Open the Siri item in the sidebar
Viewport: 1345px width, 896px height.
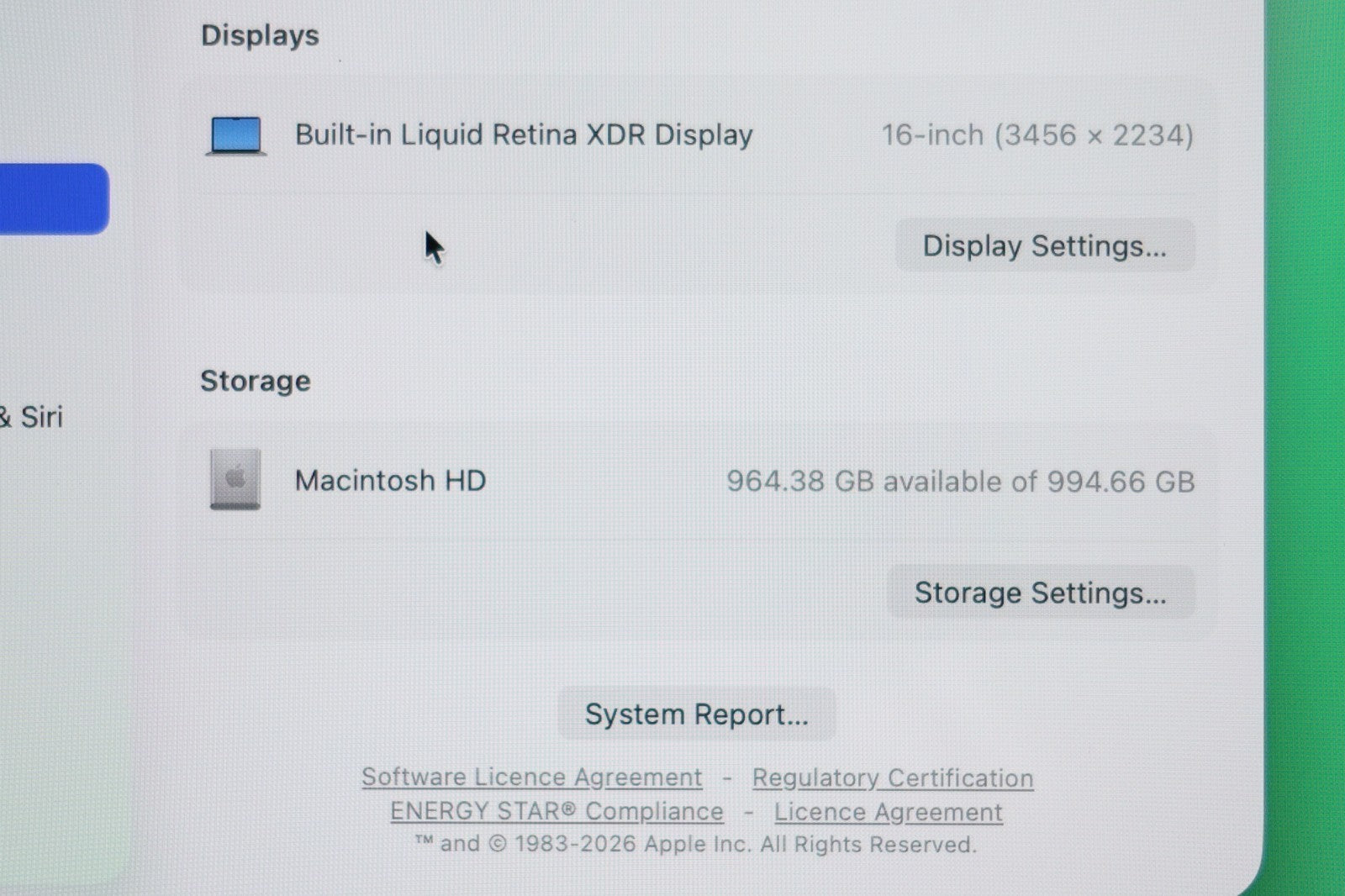click(x=32, y=417)
